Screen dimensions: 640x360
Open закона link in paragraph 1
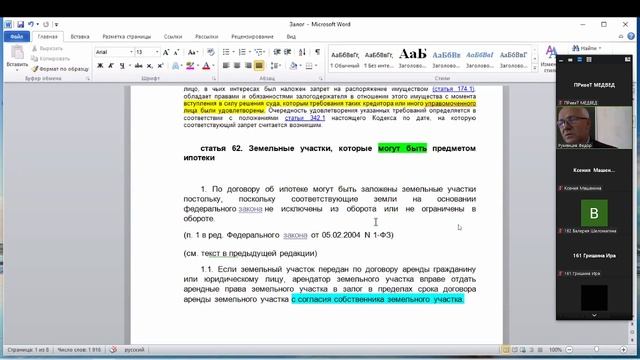(x=250, y=209)
